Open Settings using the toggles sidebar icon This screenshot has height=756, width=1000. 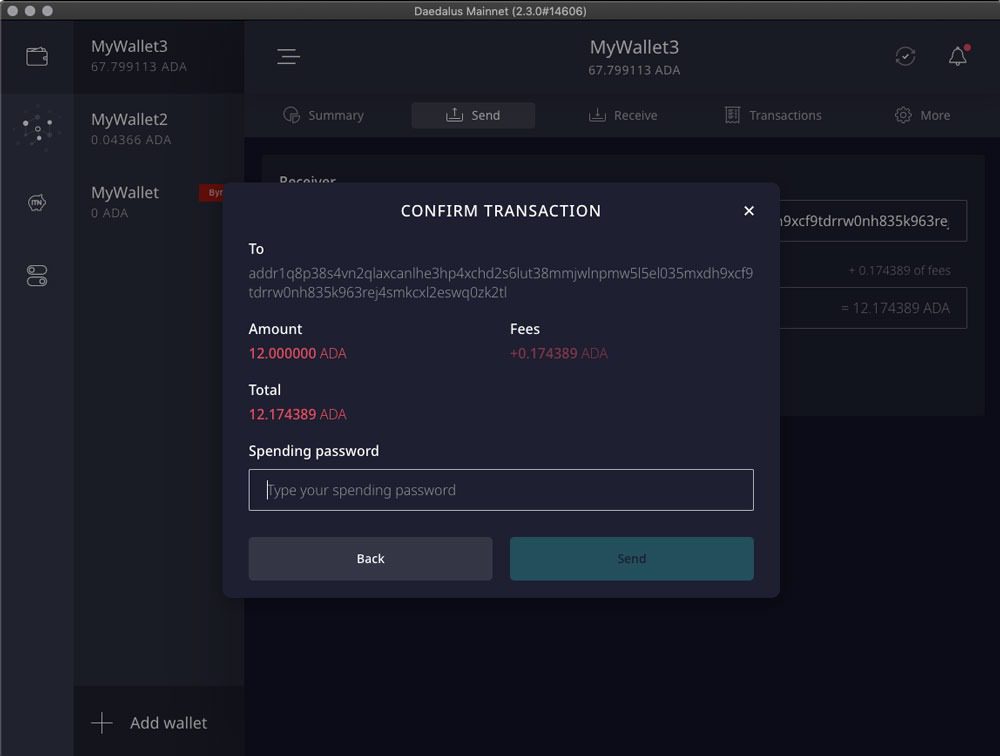(36, 276)
